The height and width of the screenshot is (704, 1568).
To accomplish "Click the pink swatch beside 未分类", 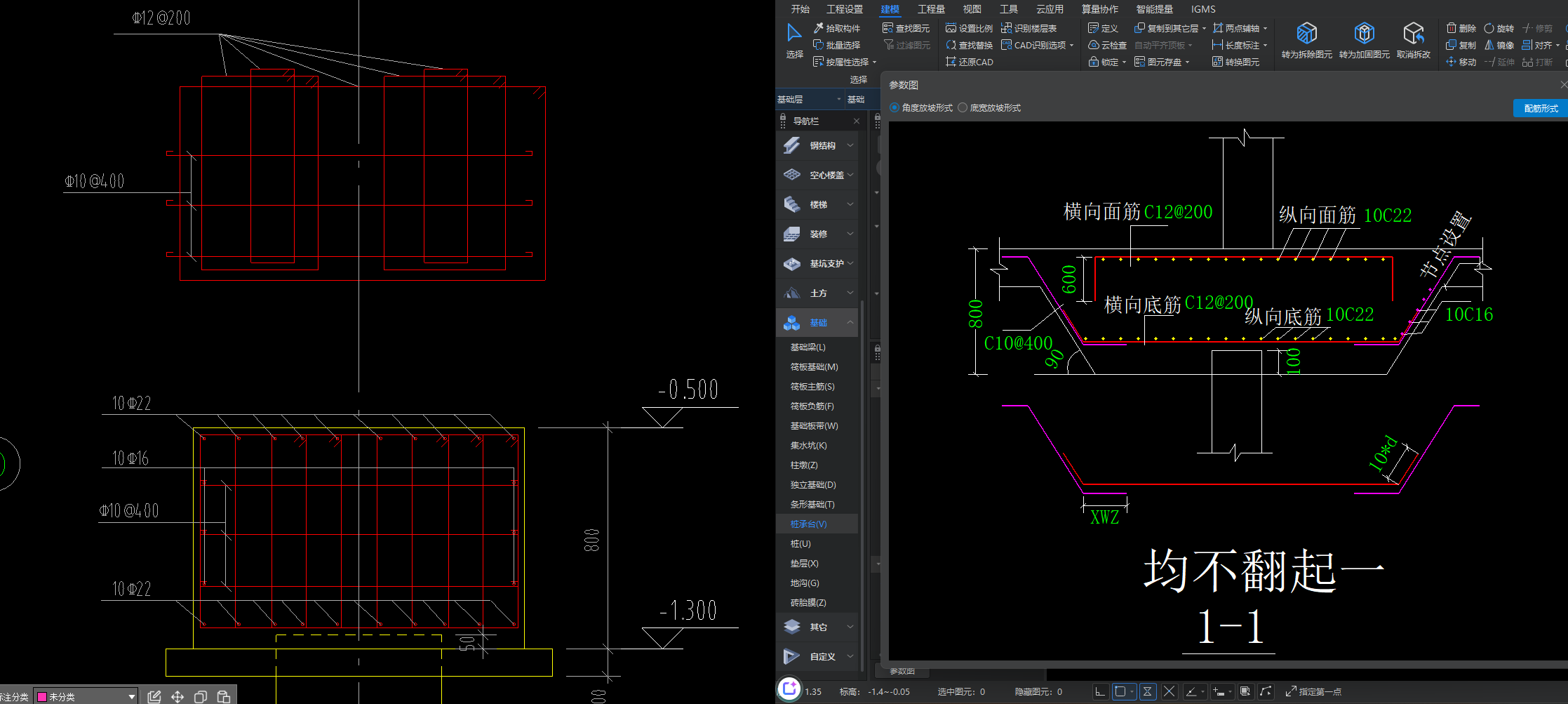I will (42, 697).
